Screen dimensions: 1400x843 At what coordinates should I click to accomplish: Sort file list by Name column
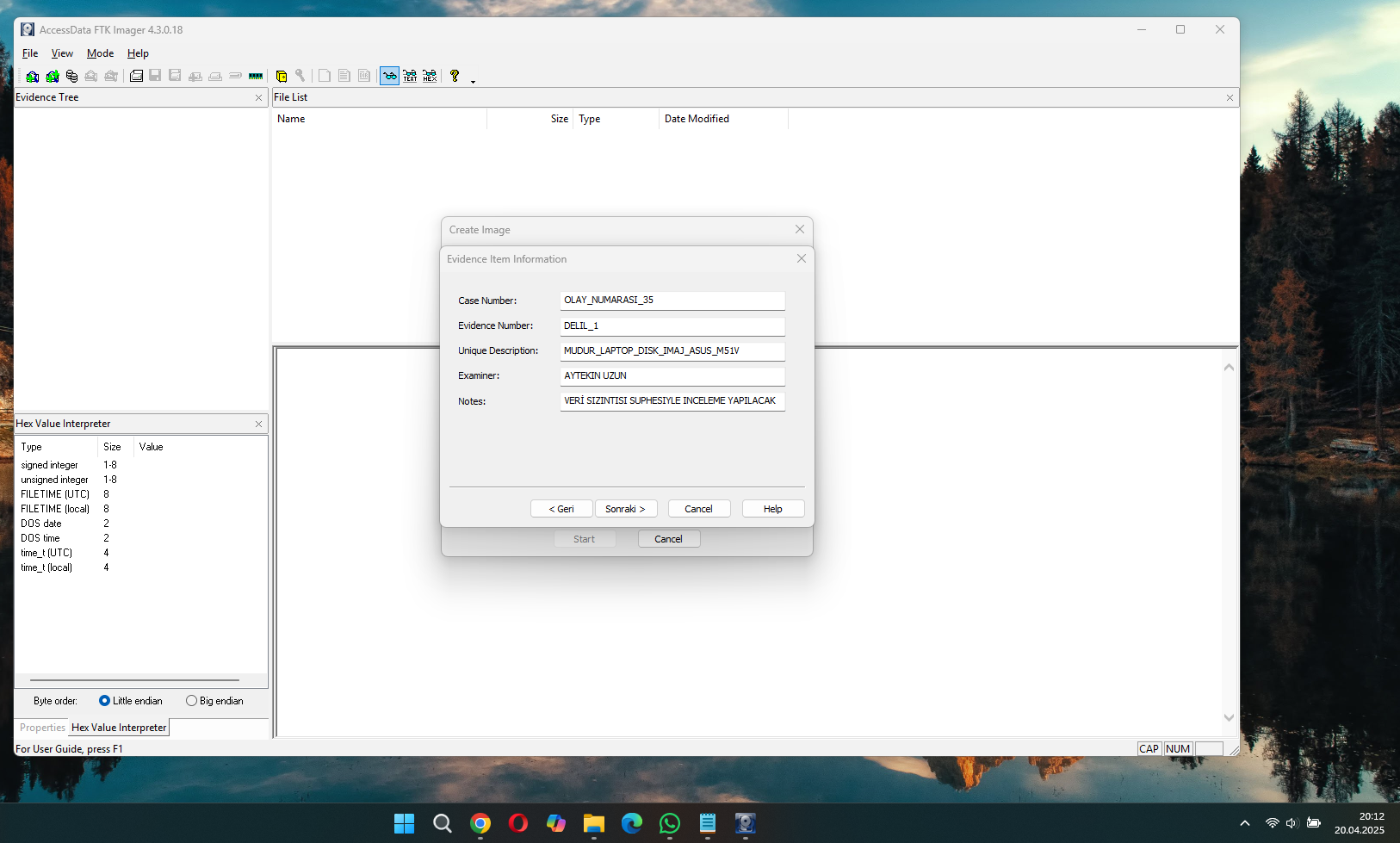click(x=379, y=119)
